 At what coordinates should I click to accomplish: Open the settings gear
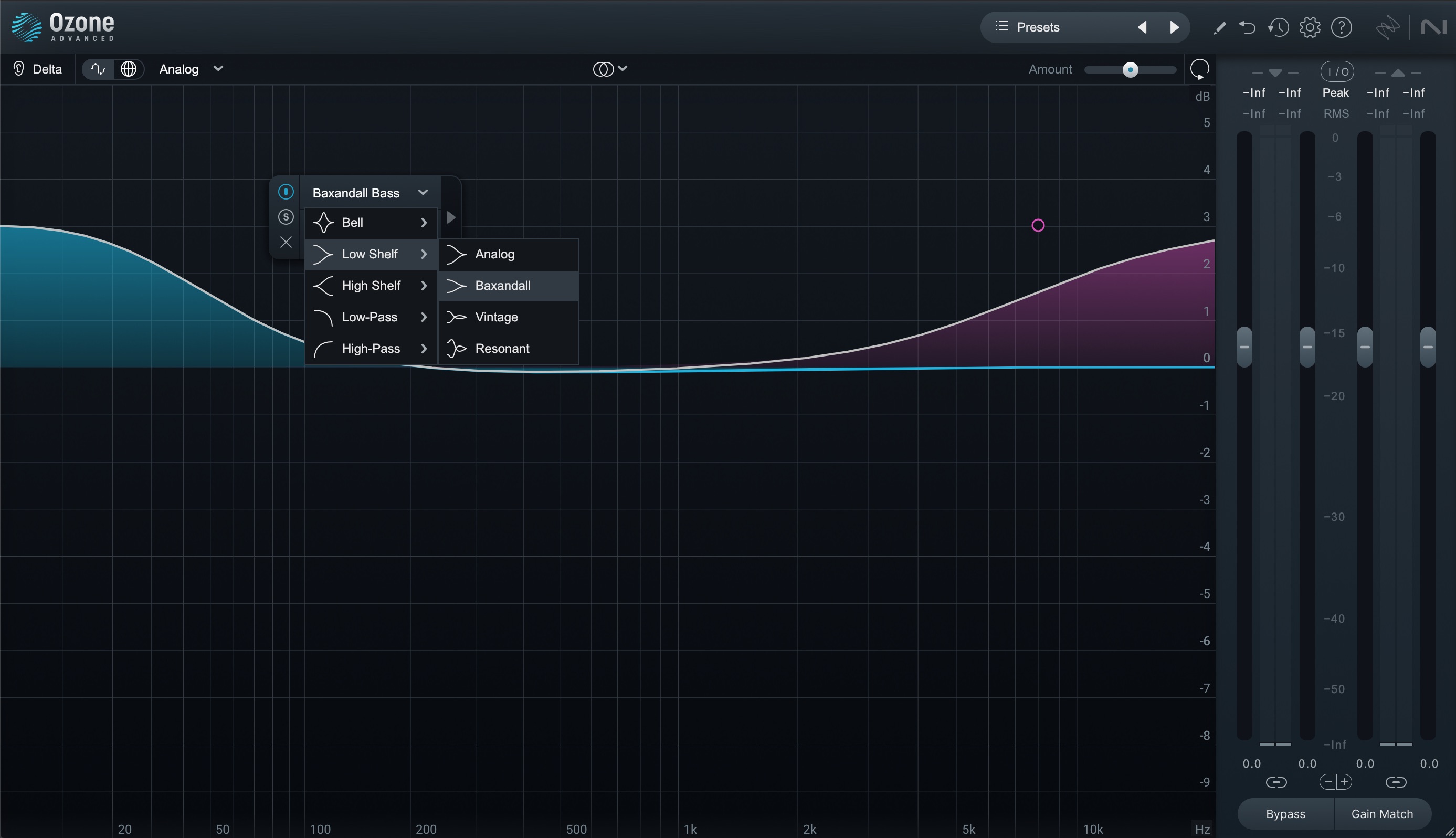click(1310, 27)
